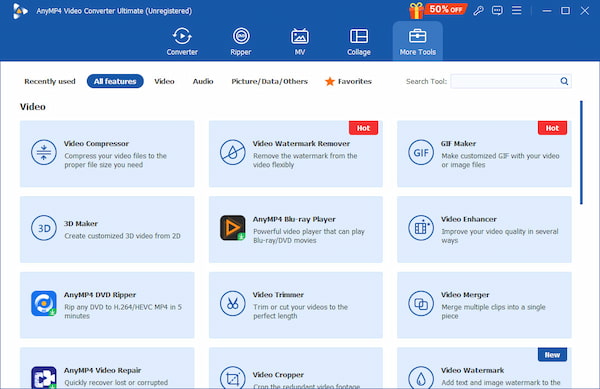Open the feedback chat icon

(x=497, y=11)
